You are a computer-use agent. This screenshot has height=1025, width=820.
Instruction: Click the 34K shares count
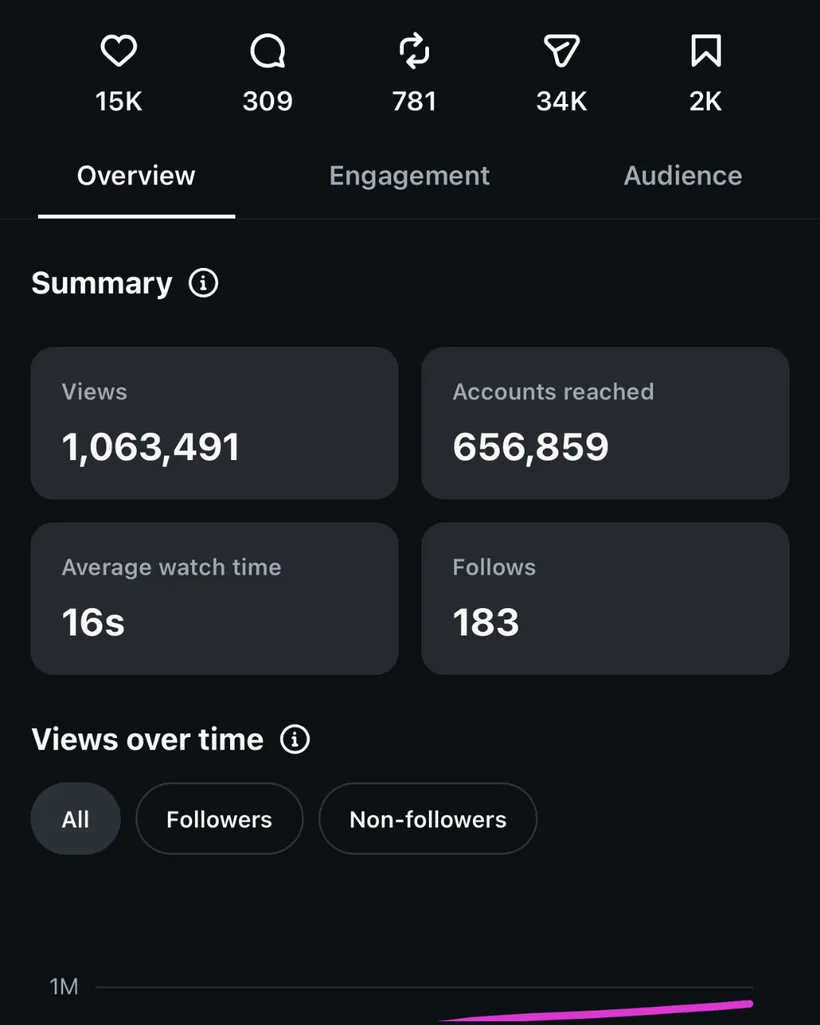click(562, 101)
